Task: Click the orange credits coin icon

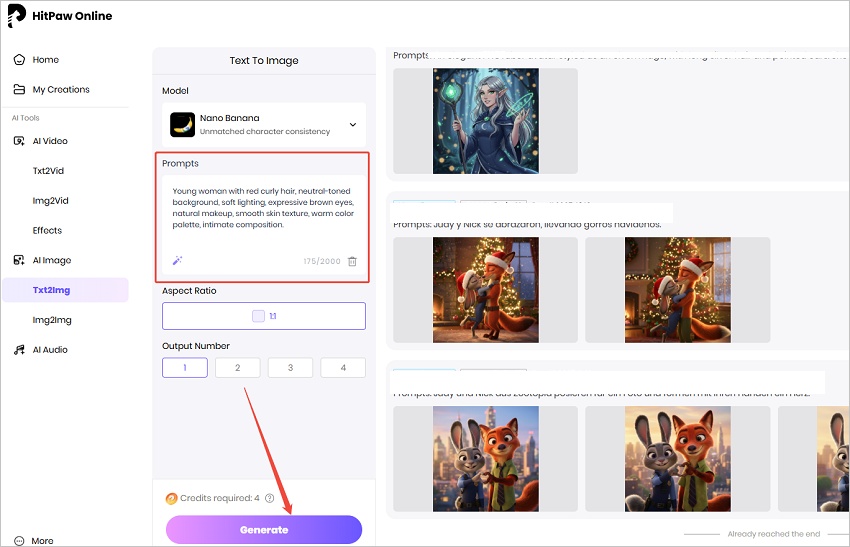Action: 171,498
